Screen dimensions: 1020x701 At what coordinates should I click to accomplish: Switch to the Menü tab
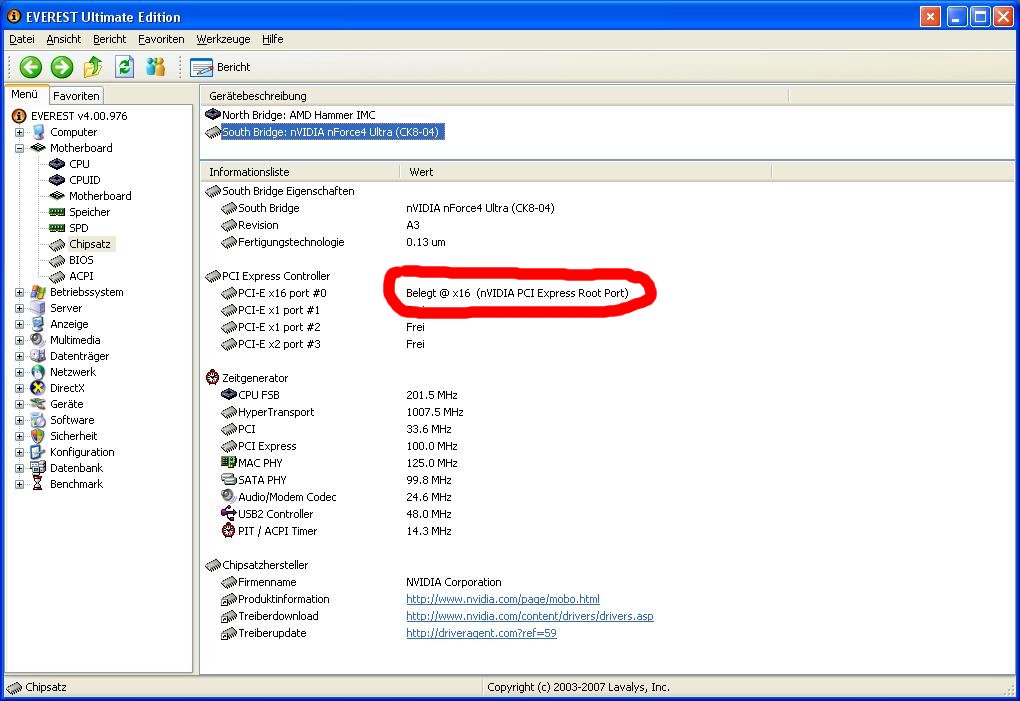(x=25, y=94)
